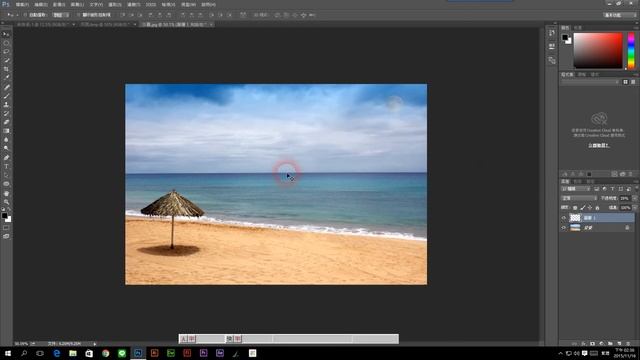Open the 3D menu
The image size is (640, 360).
[151, 4]
